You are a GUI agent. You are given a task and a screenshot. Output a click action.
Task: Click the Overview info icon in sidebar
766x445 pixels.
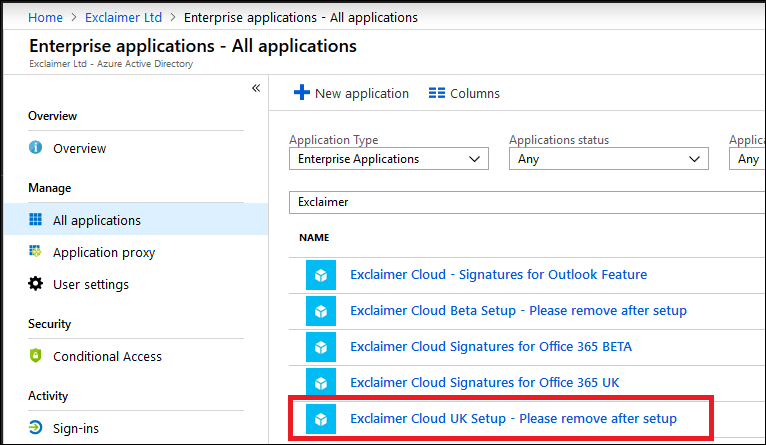click(36, 148)
